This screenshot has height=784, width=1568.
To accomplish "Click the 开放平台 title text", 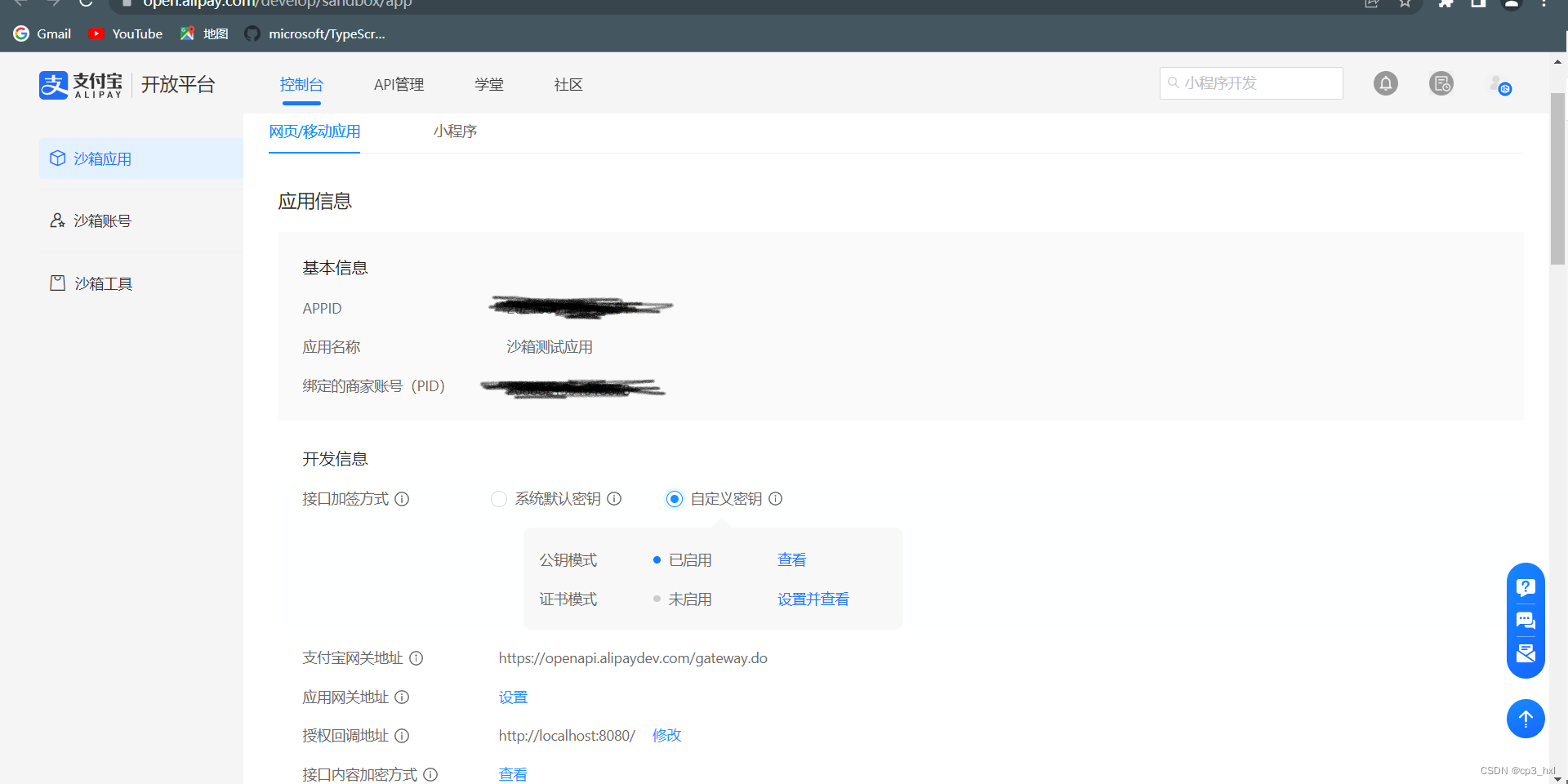I will [x=178, y=85].
